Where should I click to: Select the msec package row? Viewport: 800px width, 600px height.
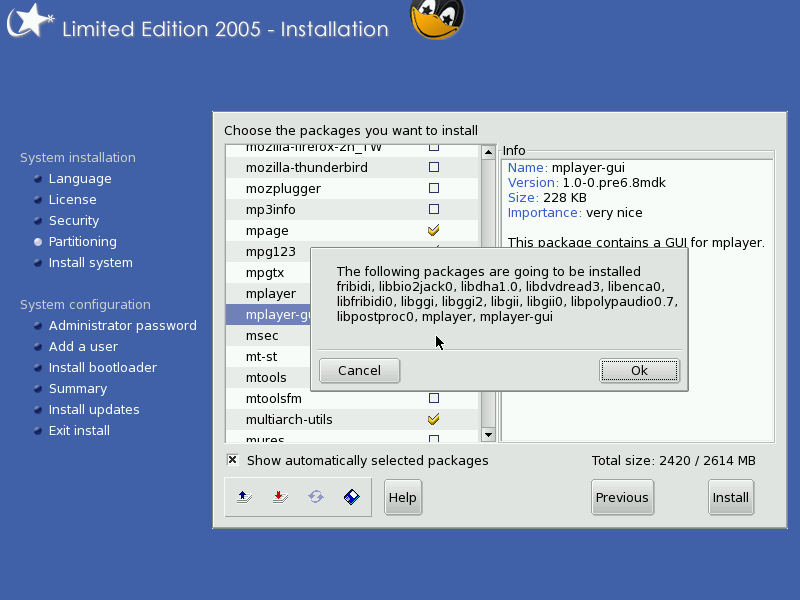(268, 335)
